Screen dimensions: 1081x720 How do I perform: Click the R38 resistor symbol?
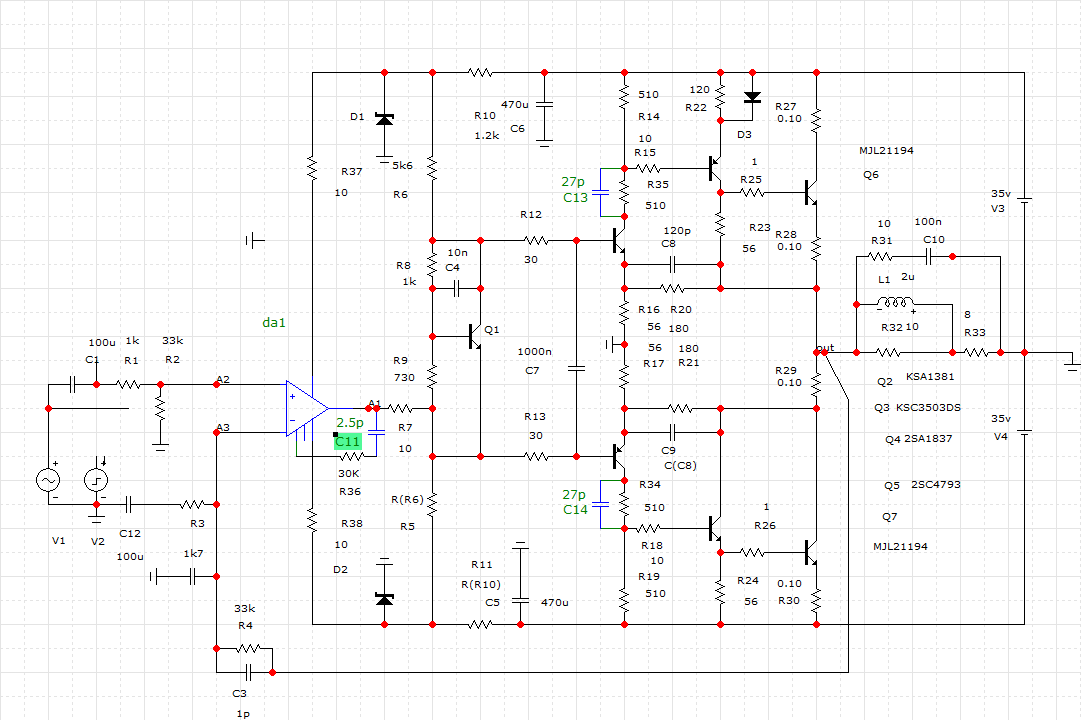tap(312, 520)
